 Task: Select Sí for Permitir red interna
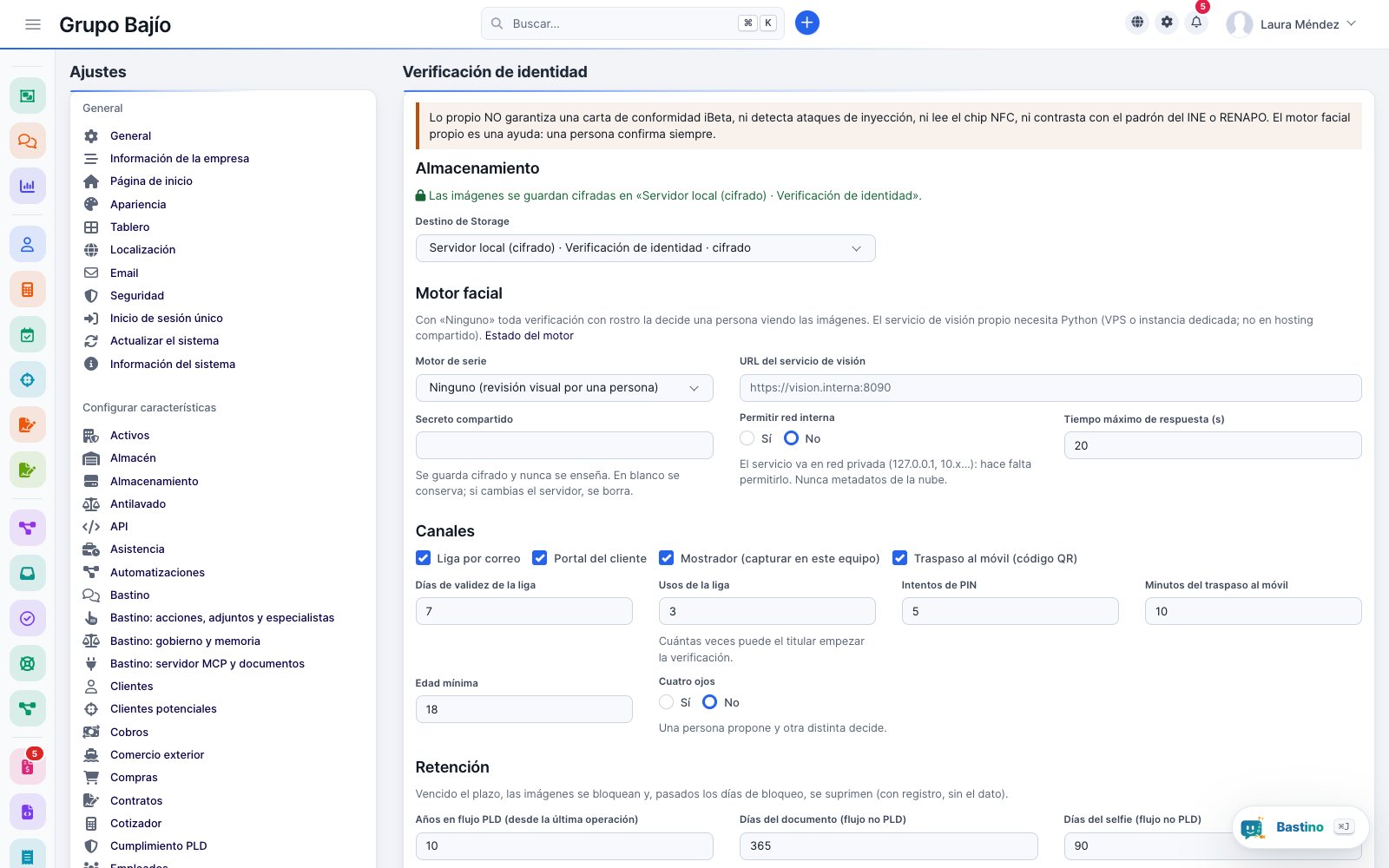[747, 438]
